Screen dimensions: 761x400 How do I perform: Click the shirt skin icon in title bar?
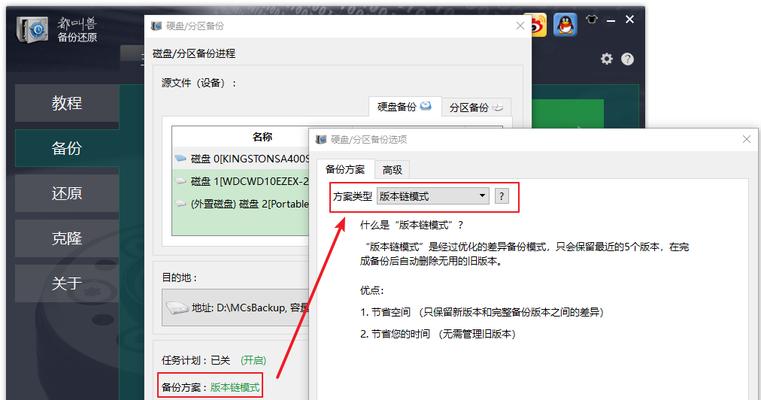coord(591,19)
